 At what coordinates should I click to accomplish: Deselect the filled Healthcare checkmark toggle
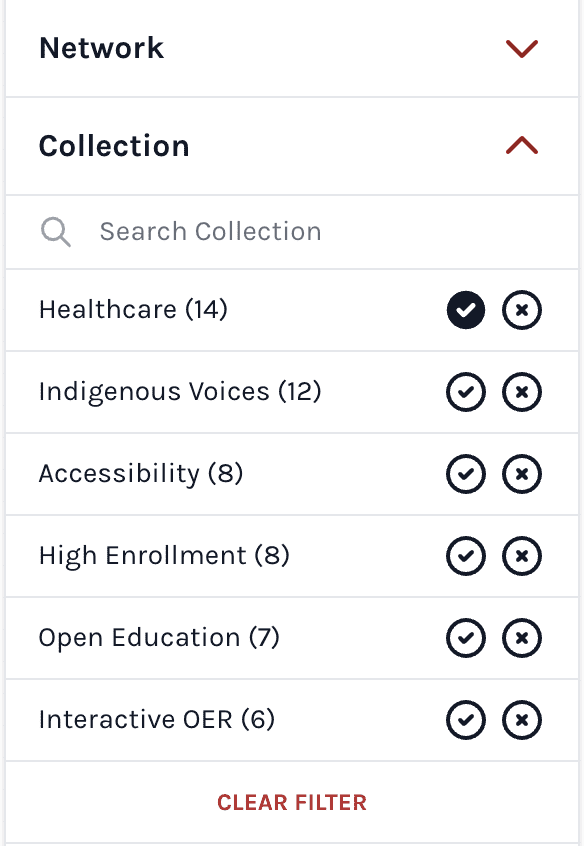466,310
